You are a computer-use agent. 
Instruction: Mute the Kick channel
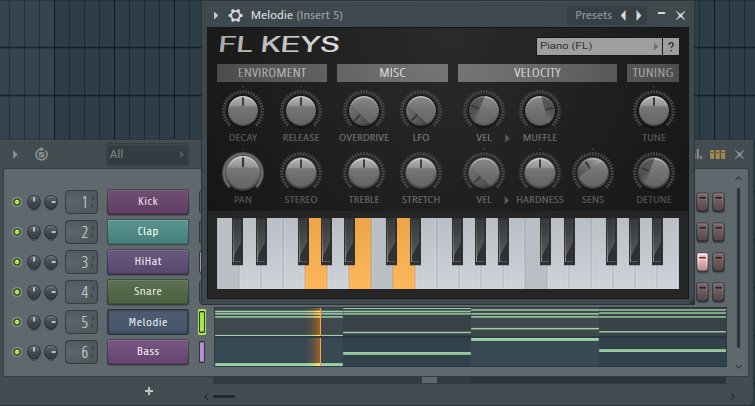click(17, 202)
